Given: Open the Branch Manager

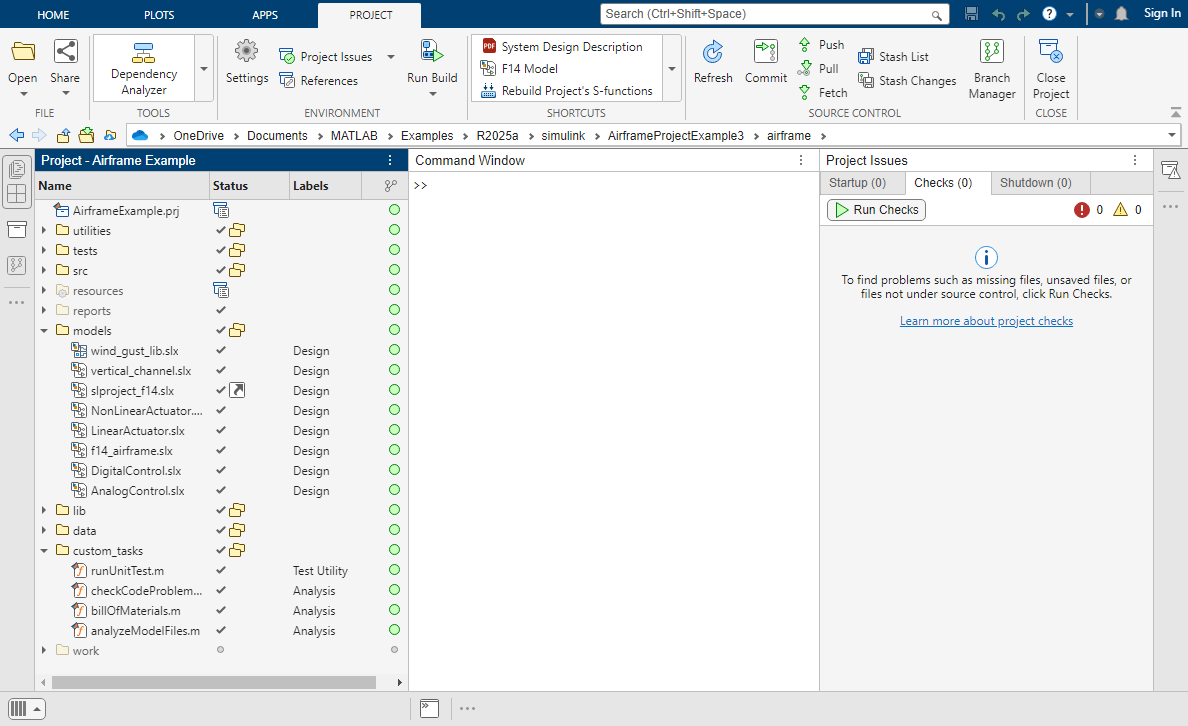Looking at the screenshot, I should pyautogui.click(x=992, y=68).
